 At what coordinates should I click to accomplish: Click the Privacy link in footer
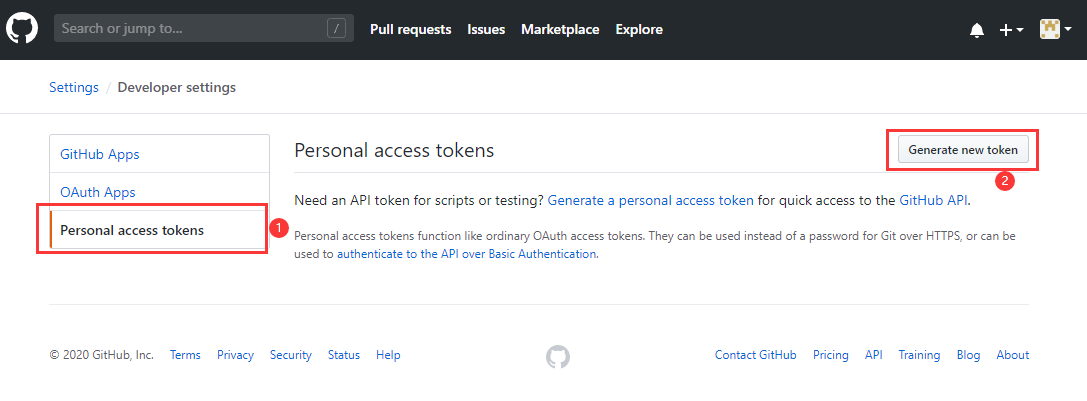tap(235, 355)
